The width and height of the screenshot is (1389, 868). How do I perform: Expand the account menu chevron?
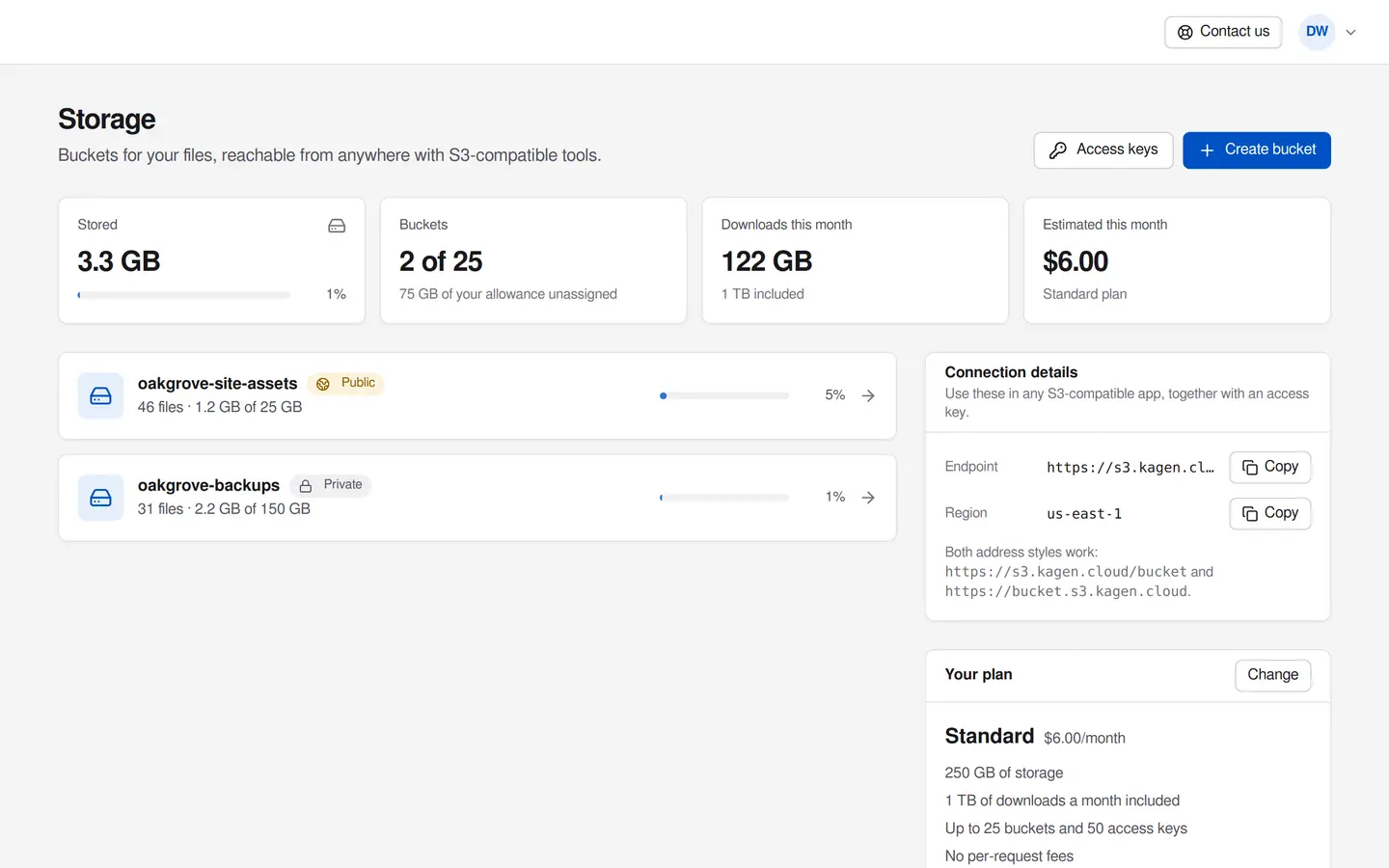tap(1351, 33)
